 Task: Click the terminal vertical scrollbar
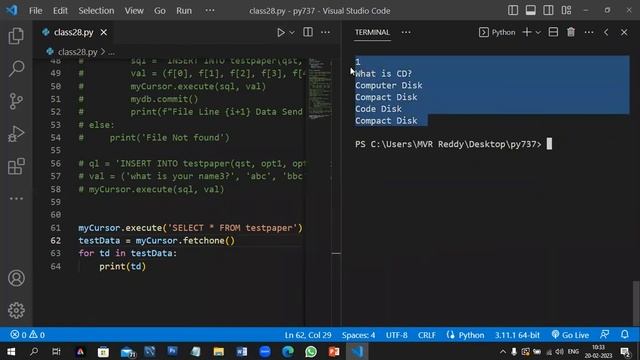click(636, 303)
